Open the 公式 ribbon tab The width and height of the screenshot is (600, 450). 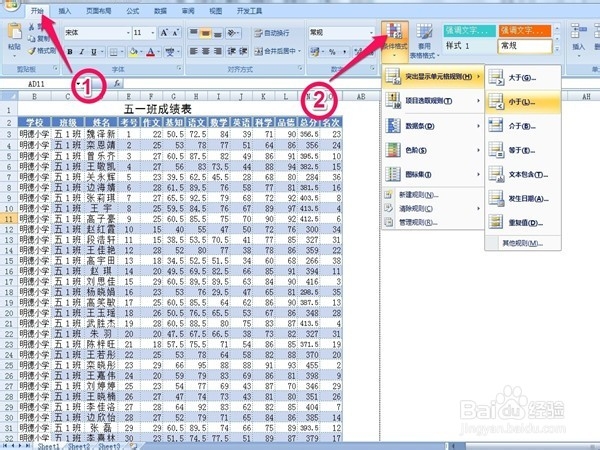click(132, 11)
